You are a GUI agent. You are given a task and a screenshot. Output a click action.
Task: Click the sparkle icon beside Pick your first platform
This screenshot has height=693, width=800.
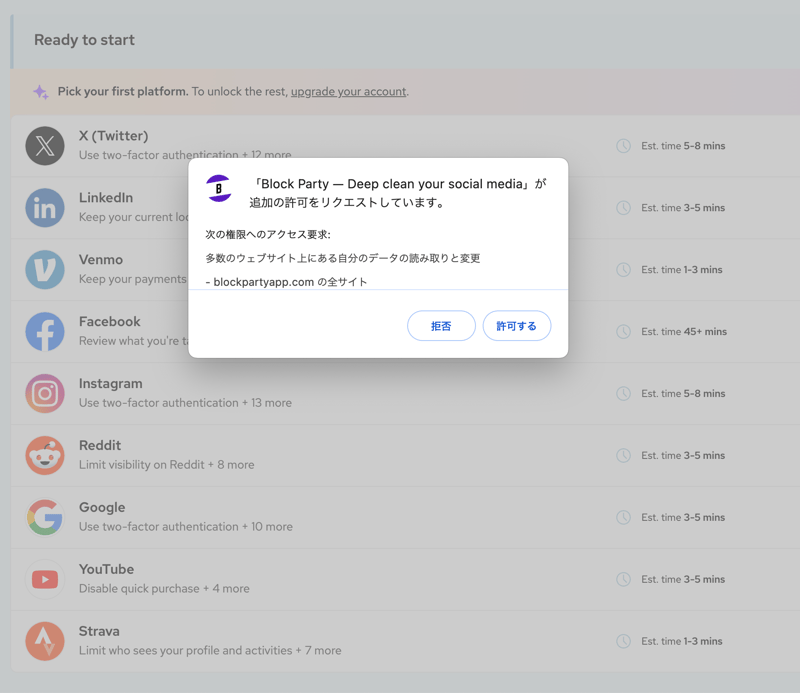pyautogui.click(x=41, y=92)
